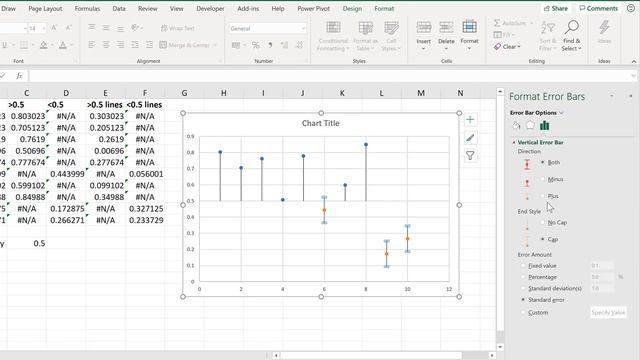Image resolution: width=640 pixels, height=360 pixels.
Task: Select No Cap end style
Action: (542, 222)
